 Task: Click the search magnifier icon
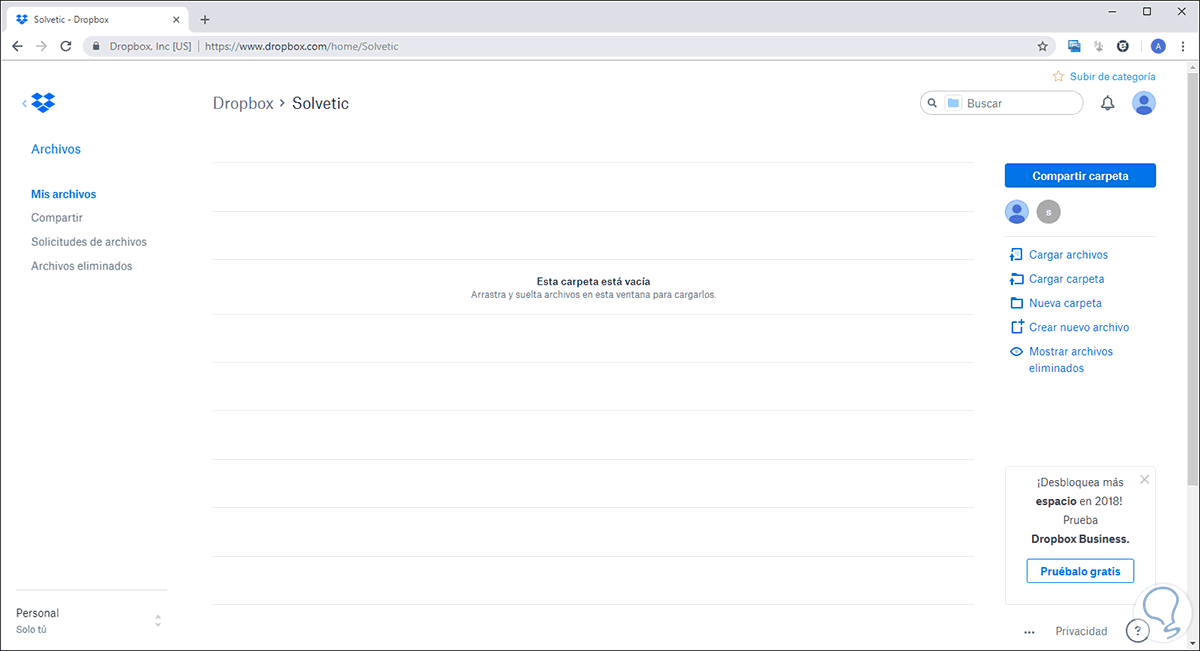tap(932, 103)
